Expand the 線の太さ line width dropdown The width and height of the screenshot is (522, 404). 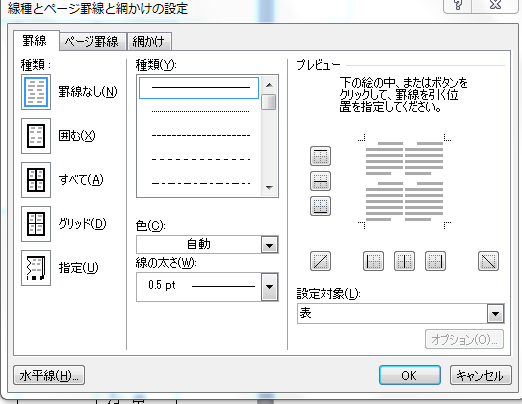pos(207,287)
